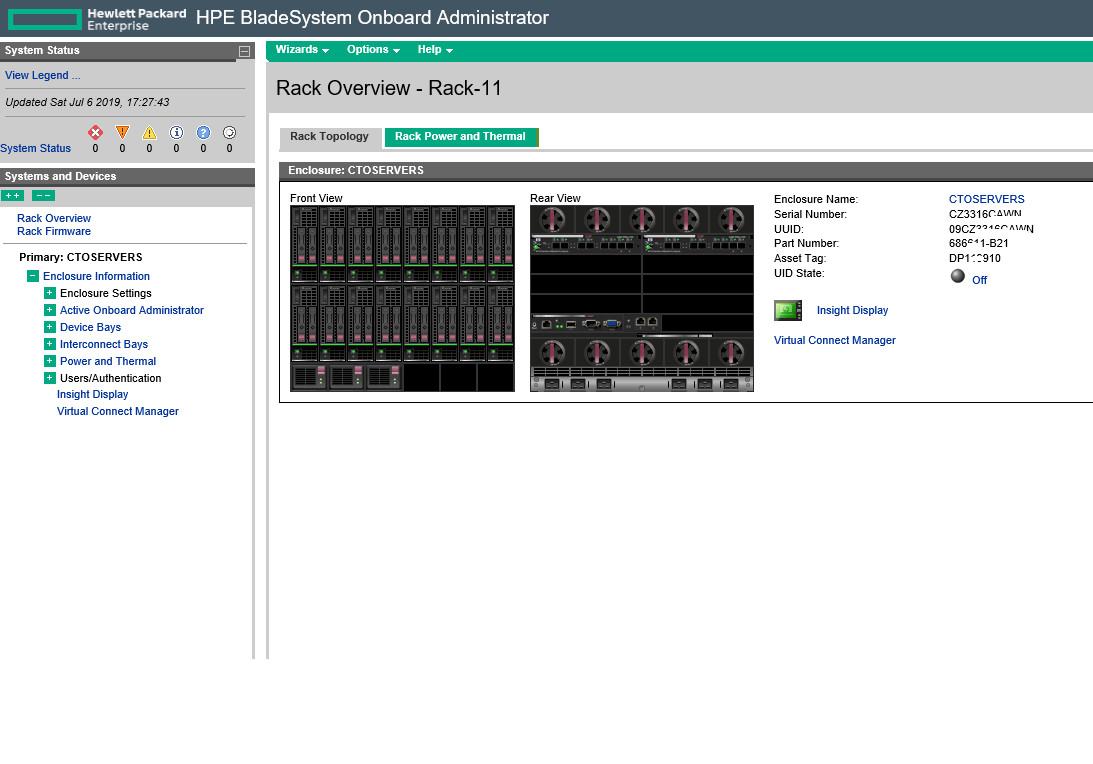Screen dimensions: 1093x764
Task: Click the Primary: CTOSERVERS label
Action: click(81, 257)
